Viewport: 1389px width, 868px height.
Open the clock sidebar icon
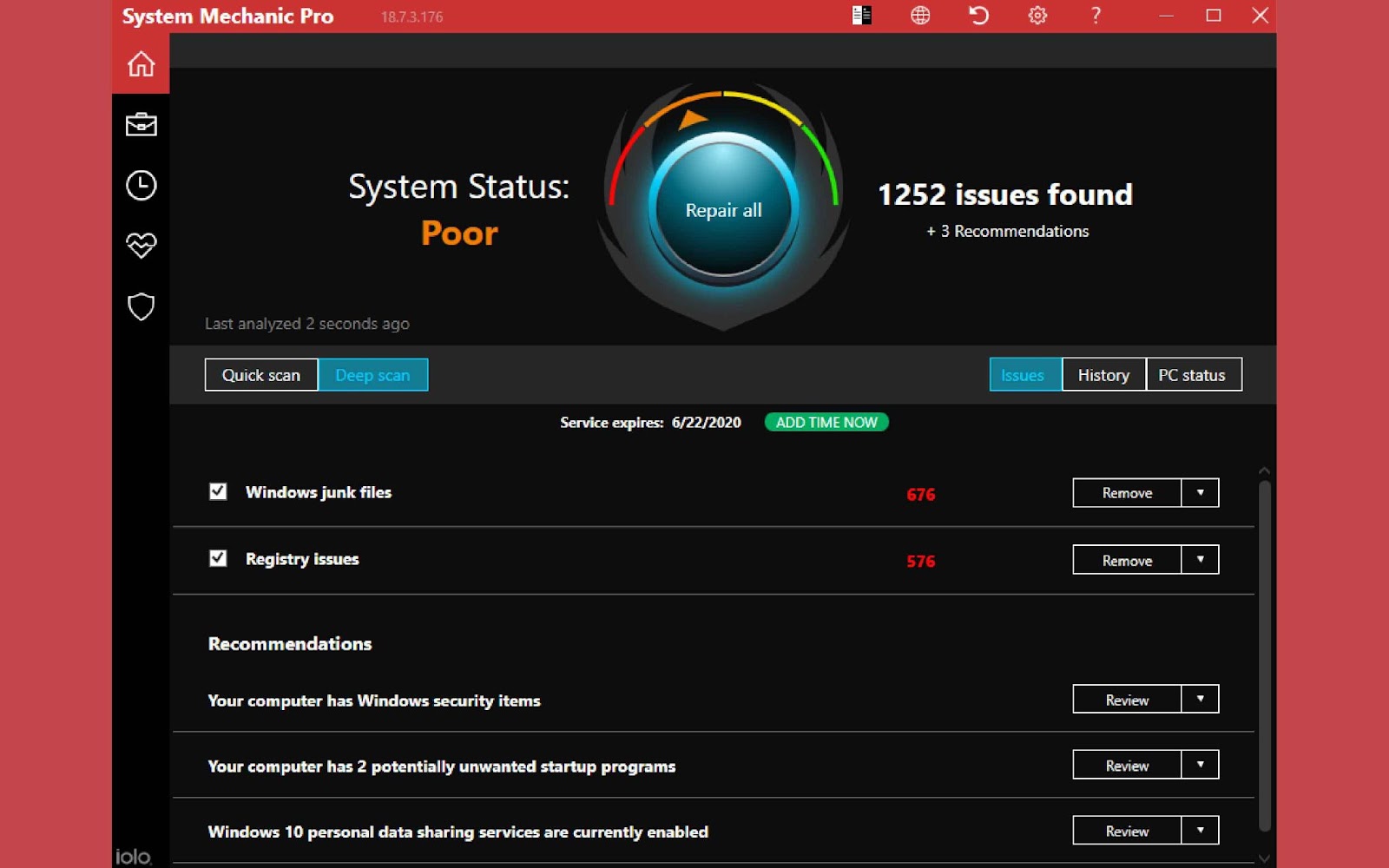pyautogui.click(x=141, y=185)
